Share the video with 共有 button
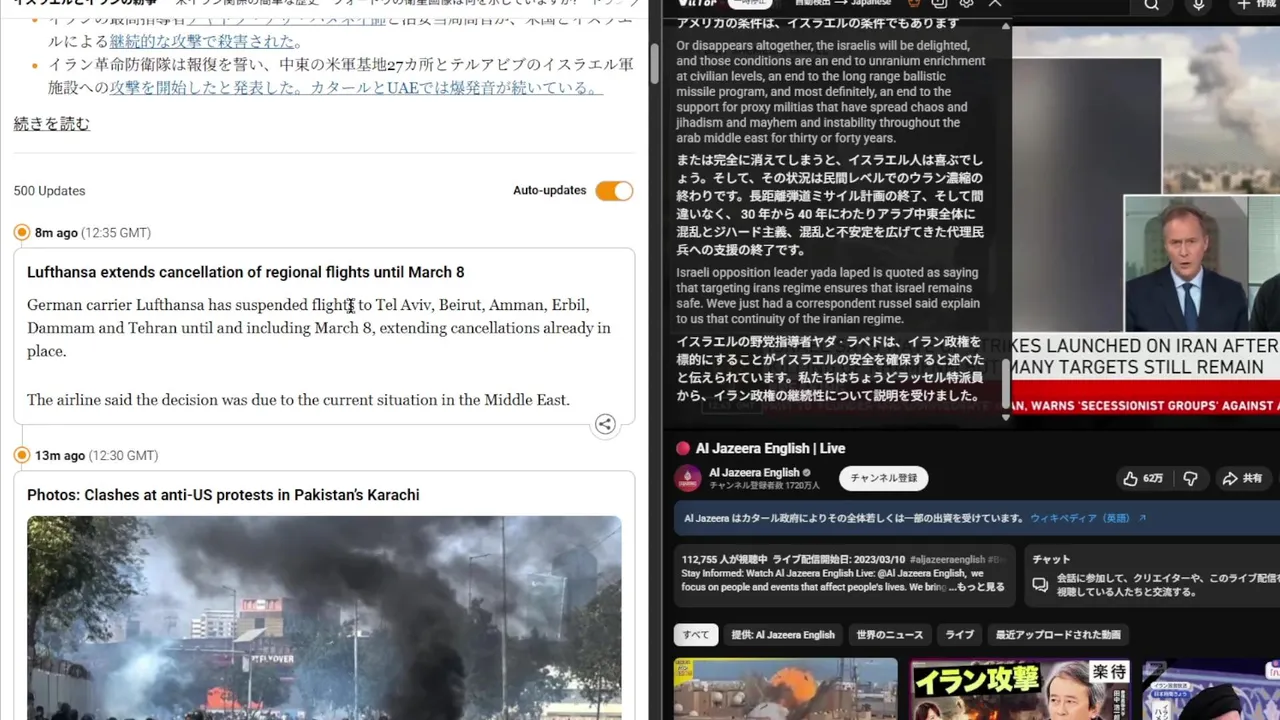 1242,479
